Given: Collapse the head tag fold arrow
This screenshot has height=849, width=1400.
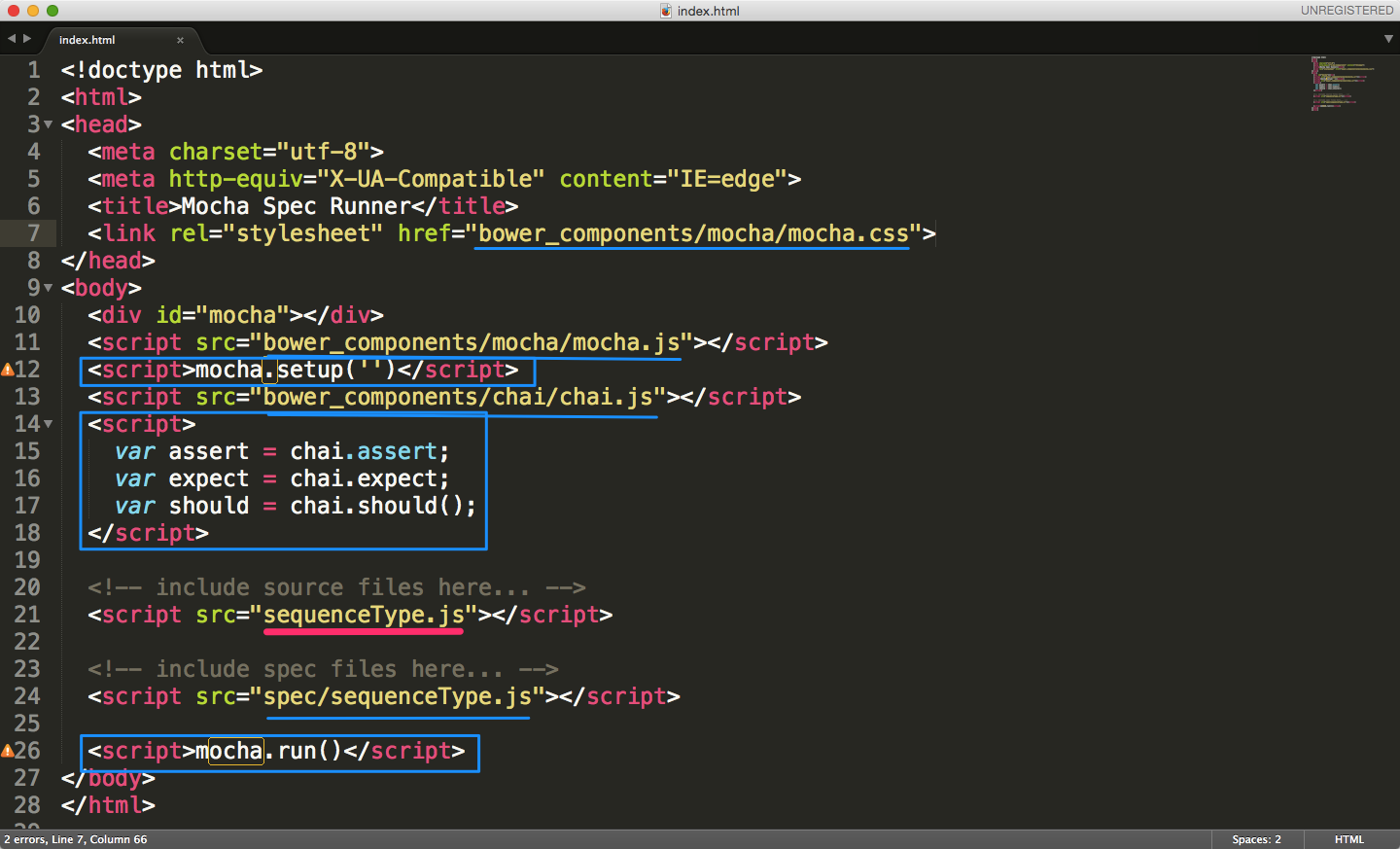Looking at the screenshot, I should 48,124.
